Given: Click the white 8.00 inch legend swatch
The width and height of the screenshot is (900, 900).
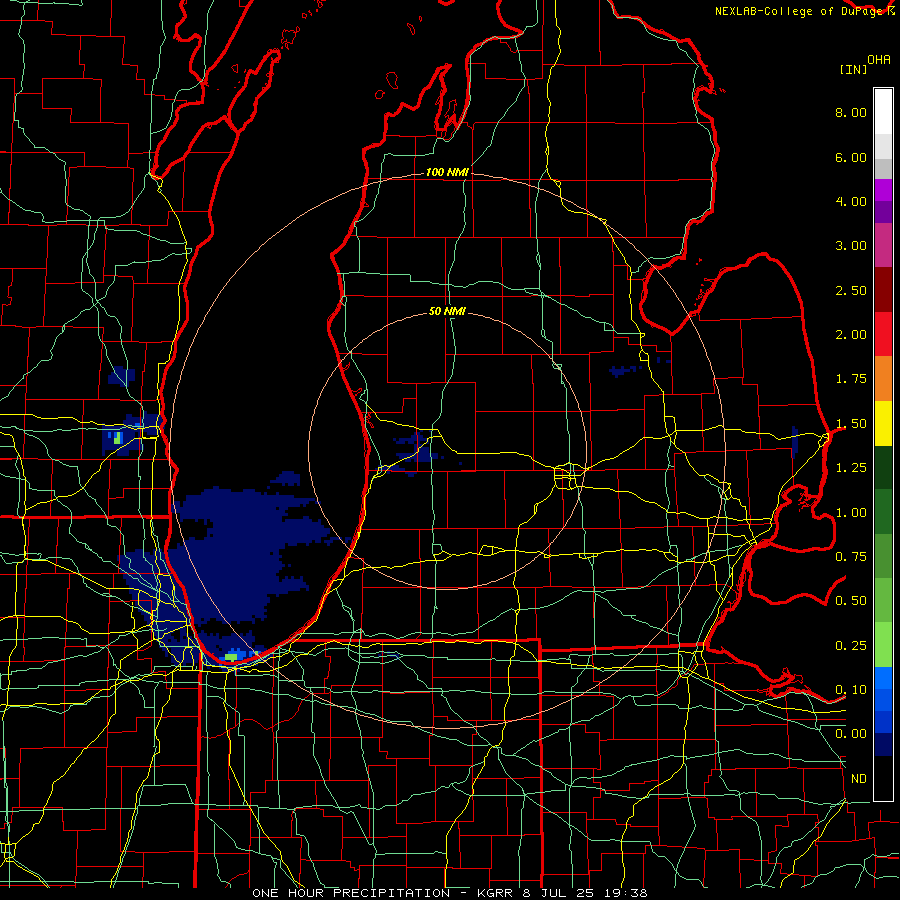Looking at the screenshot, I should click(883, 112).
